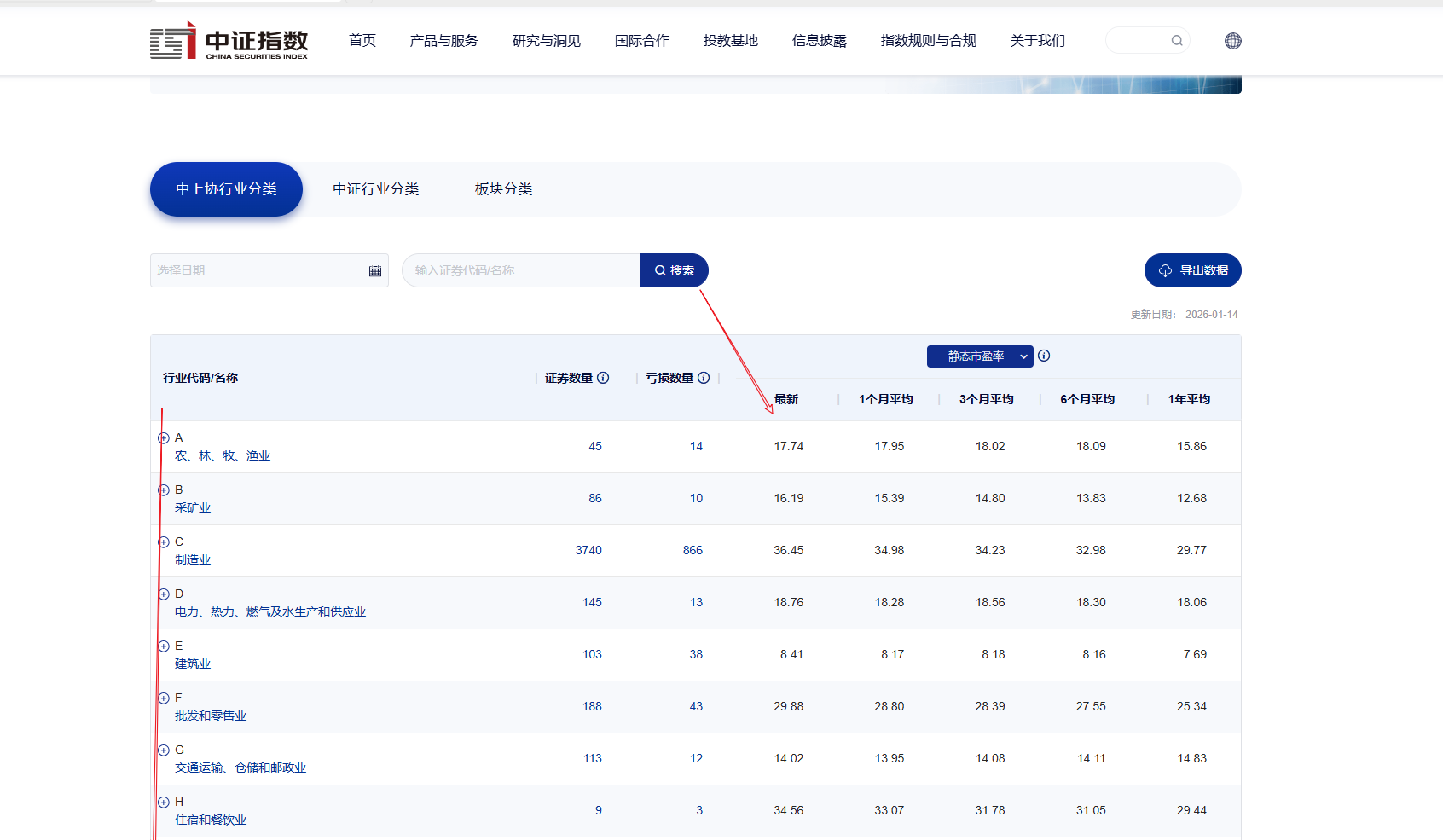The image size is (1443, 840).
Task: Click the 搜索 button
Action: 674,270
